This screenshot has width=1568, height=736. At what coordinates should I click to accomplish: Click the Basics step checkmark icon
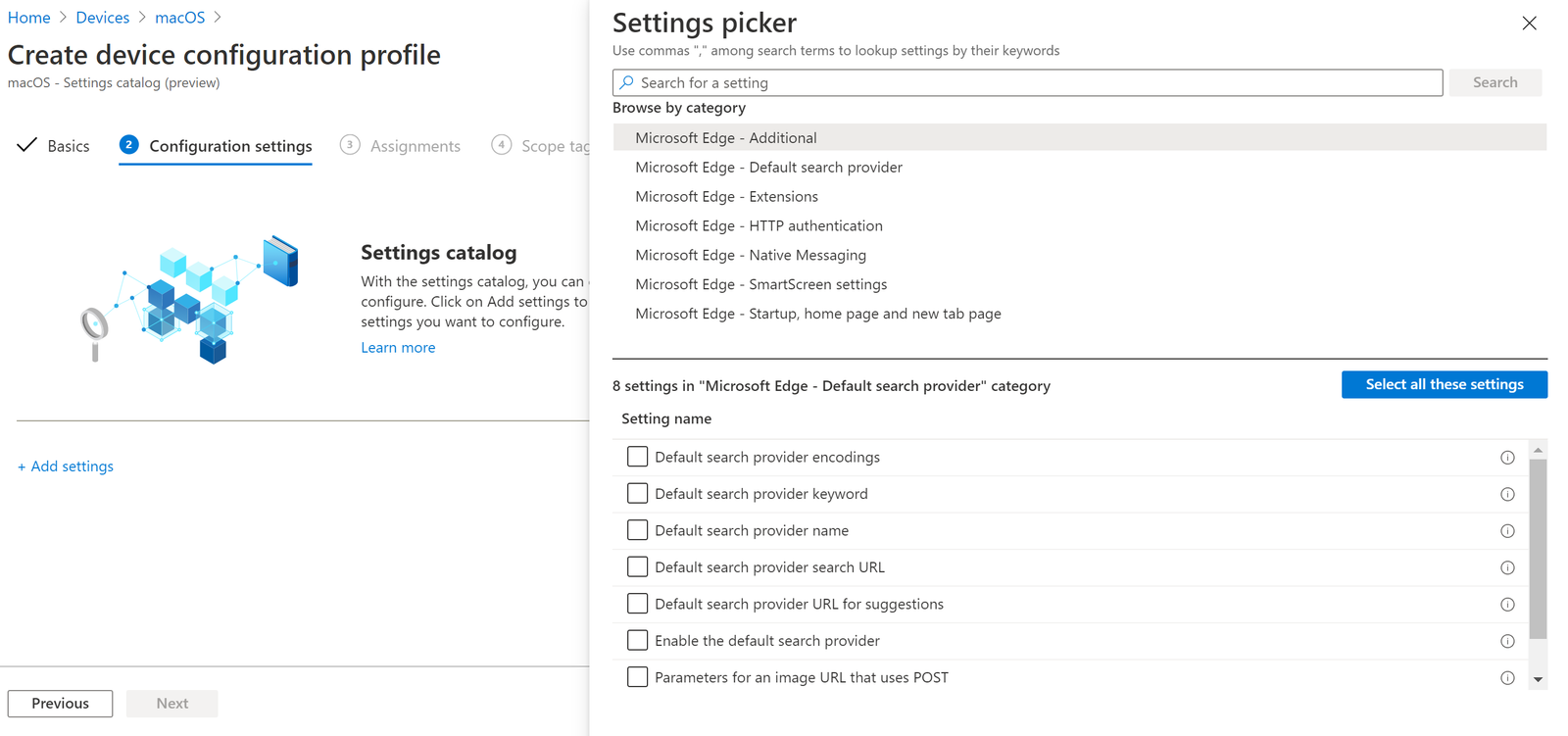coord(27,145)
